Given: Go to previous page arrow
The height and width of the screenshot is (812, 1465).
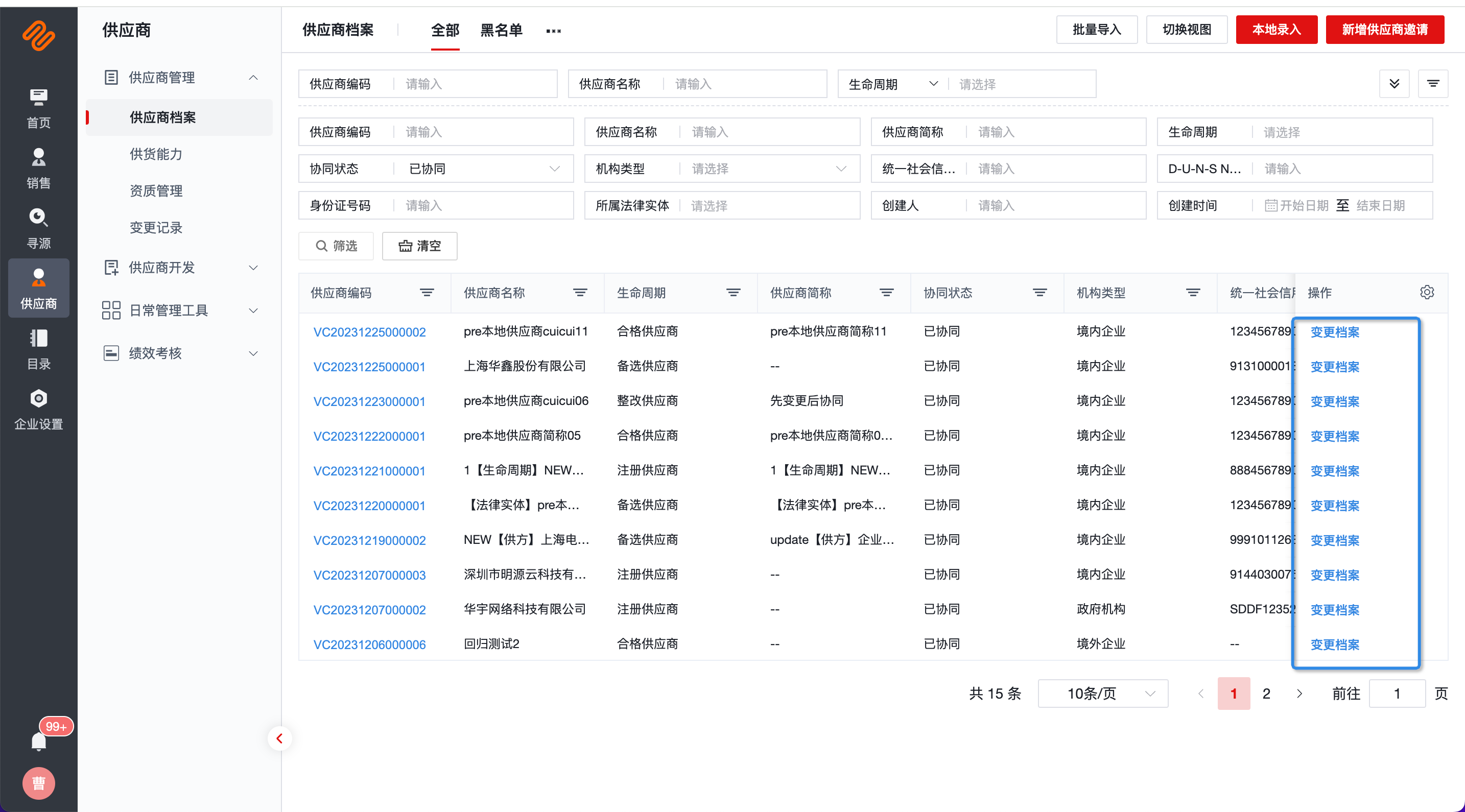Looking at the screenshot, I should coord(1200,693).
